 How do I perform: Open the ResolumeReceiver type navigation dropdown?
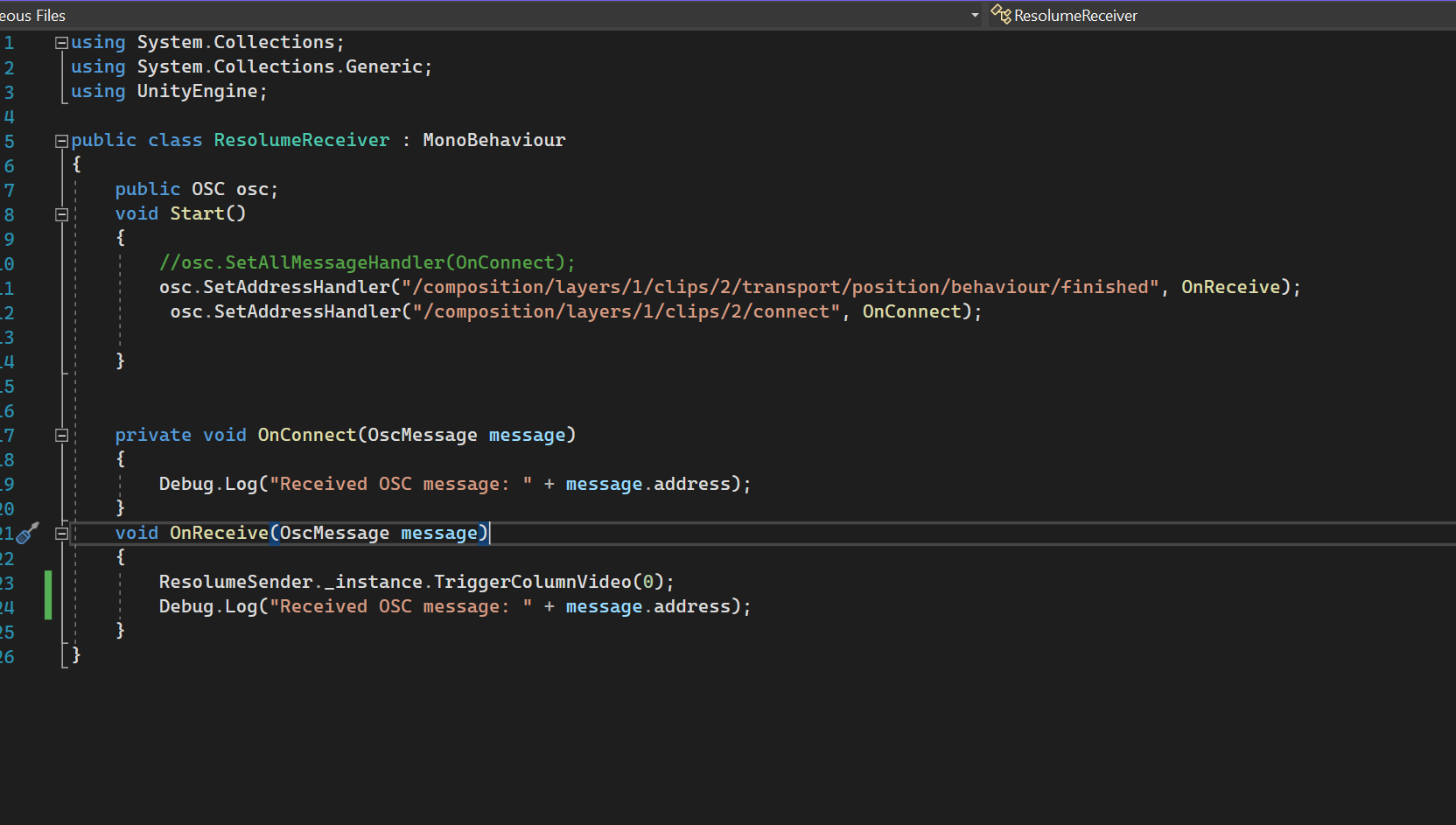coord(1075,15)
